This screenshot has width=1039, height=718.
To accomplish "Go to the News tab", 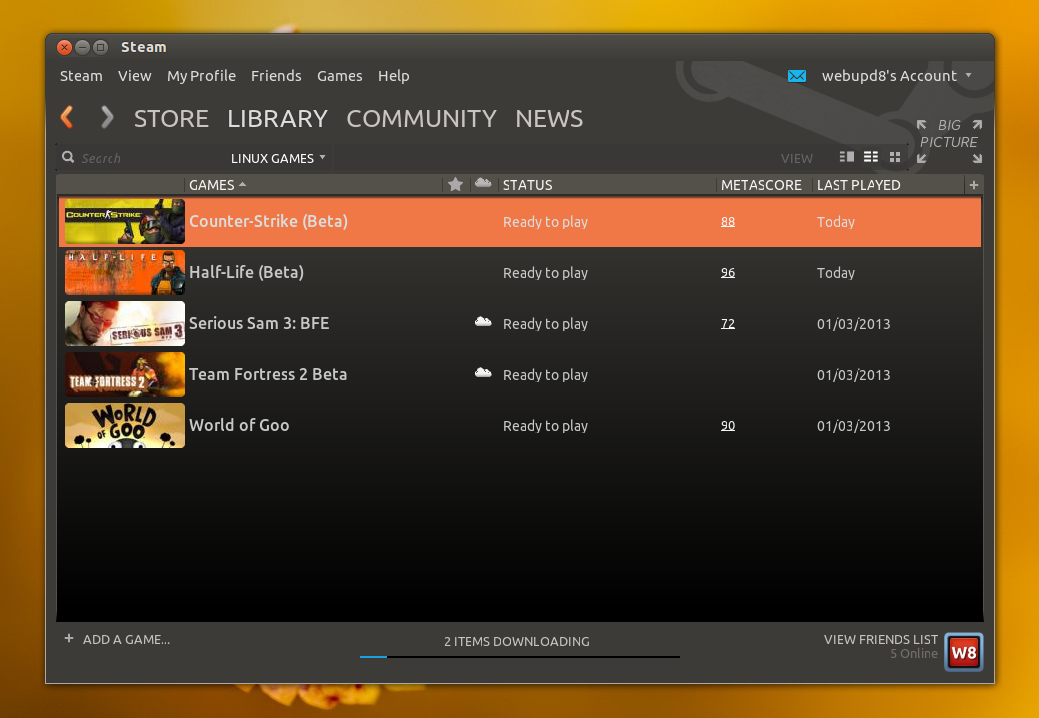I will click(x=549, y=119).
